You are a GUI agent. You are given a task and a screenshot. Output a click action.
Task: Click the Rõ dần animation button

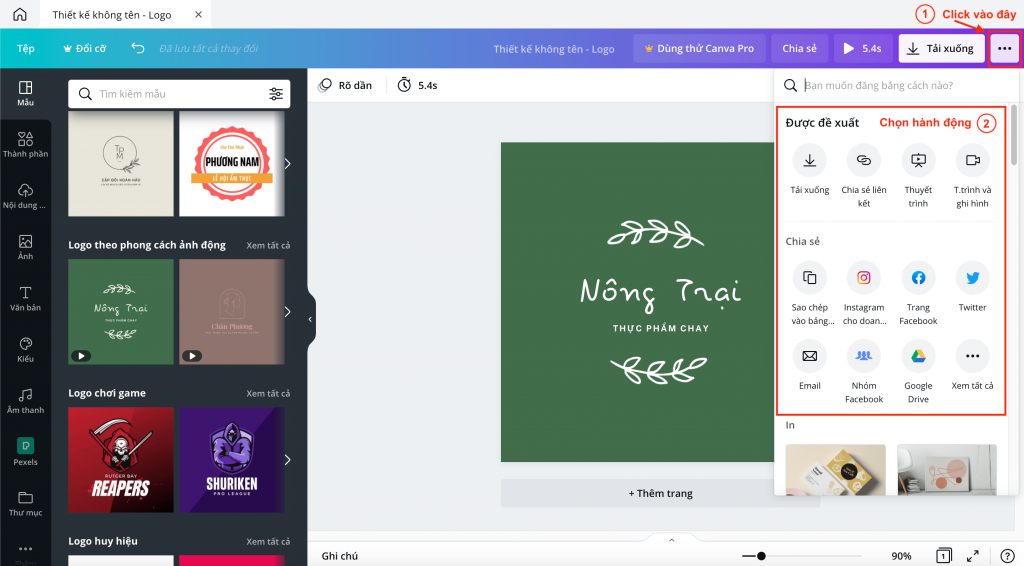coord(345,86)
